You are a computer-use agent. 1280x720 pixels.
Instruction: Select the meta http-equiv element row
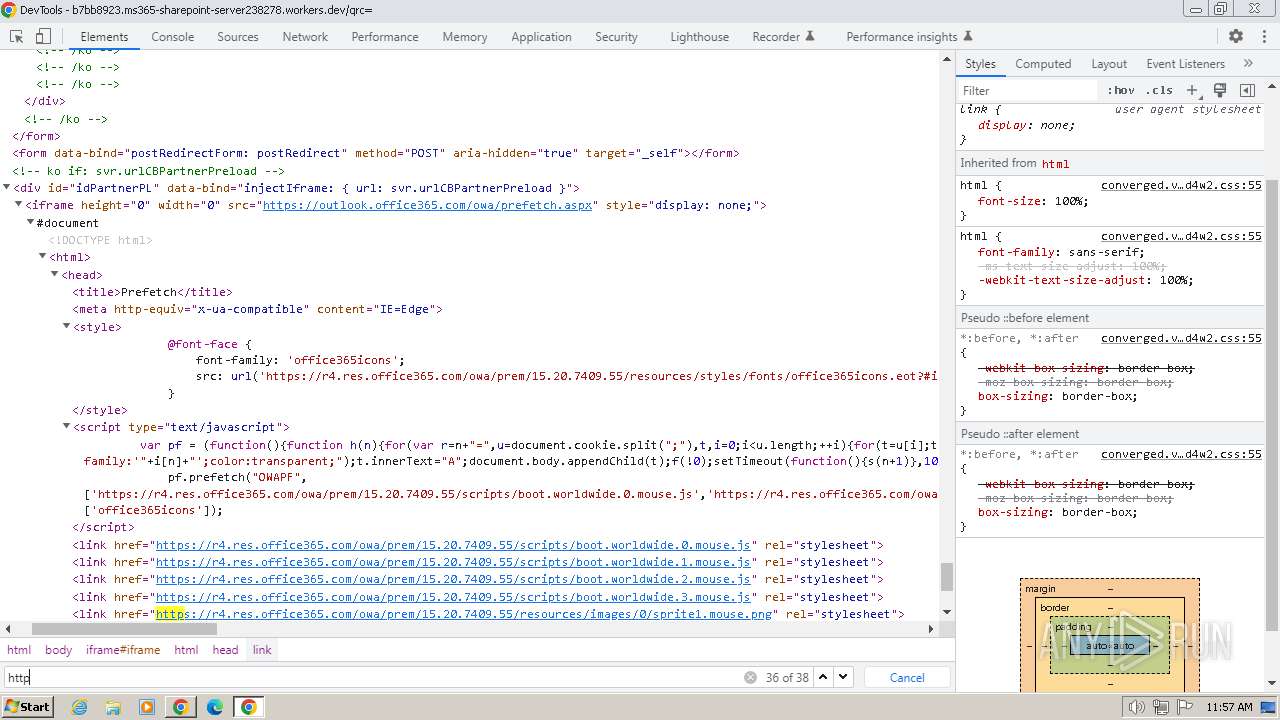point(257,309)
